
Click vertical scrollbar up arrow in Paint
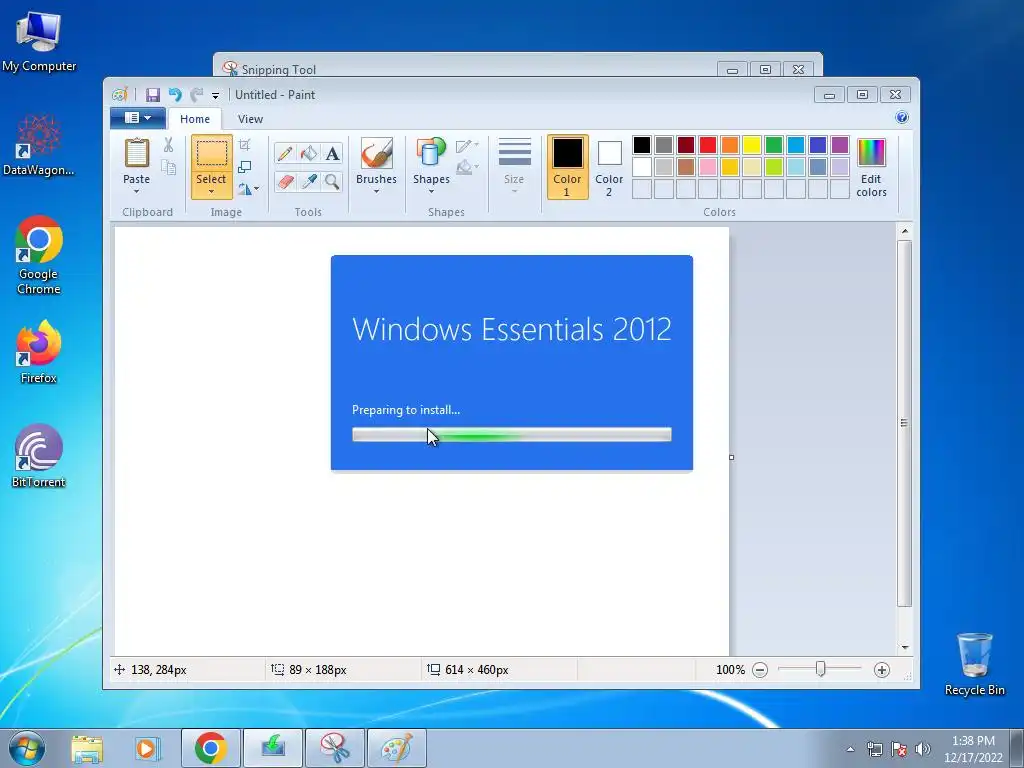click(904, 231)
